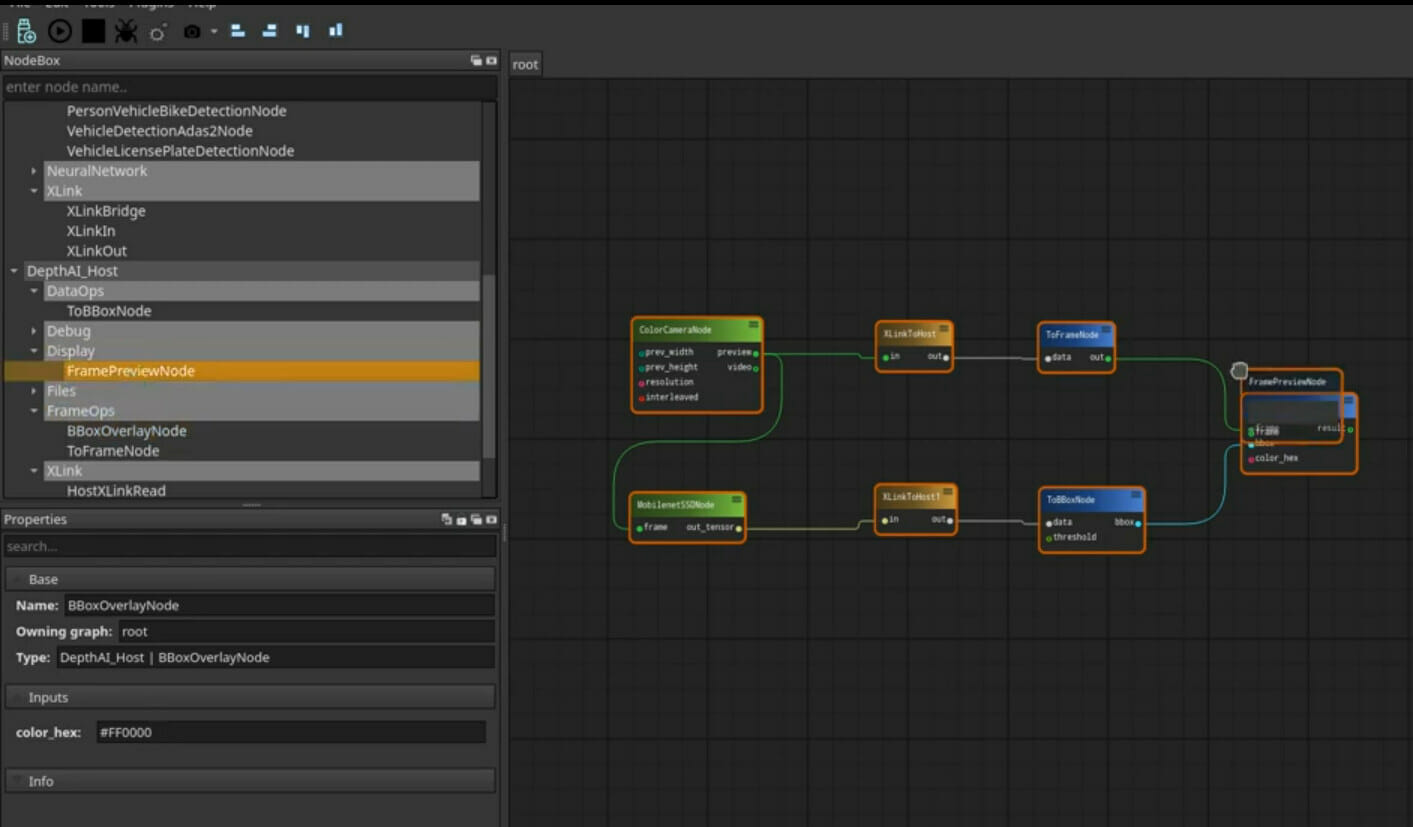Close the NodeBox panel
Viewport: 1413px width, 827px height.
pyautogui.click(x=491, y=61)
